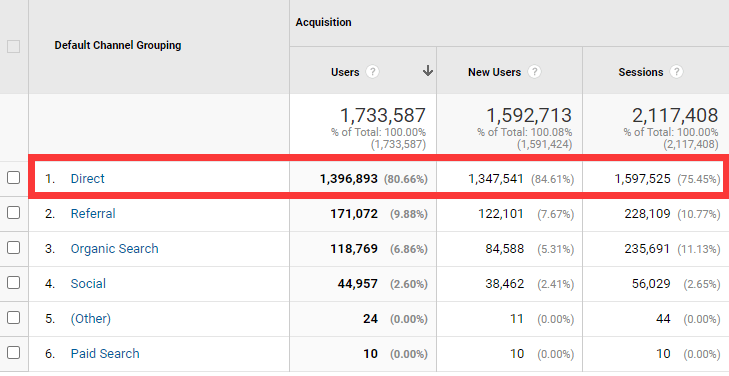
Task: Click the 80.66% Direct users percentage
Action: point(405,179)
